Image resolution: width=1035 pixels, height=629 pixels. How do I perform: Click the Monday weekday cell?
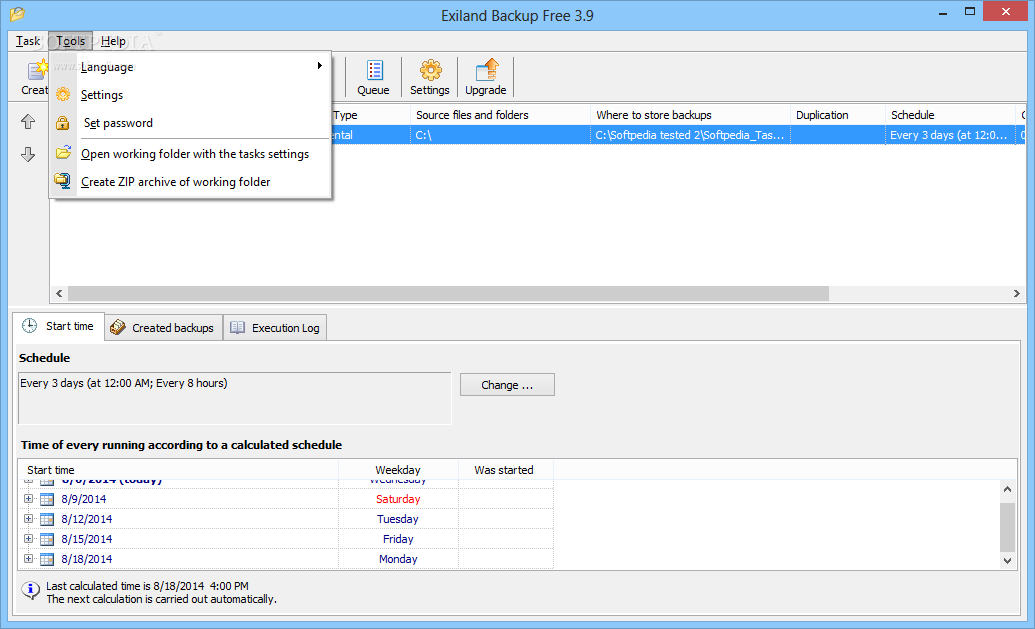(x=398, y=558)
